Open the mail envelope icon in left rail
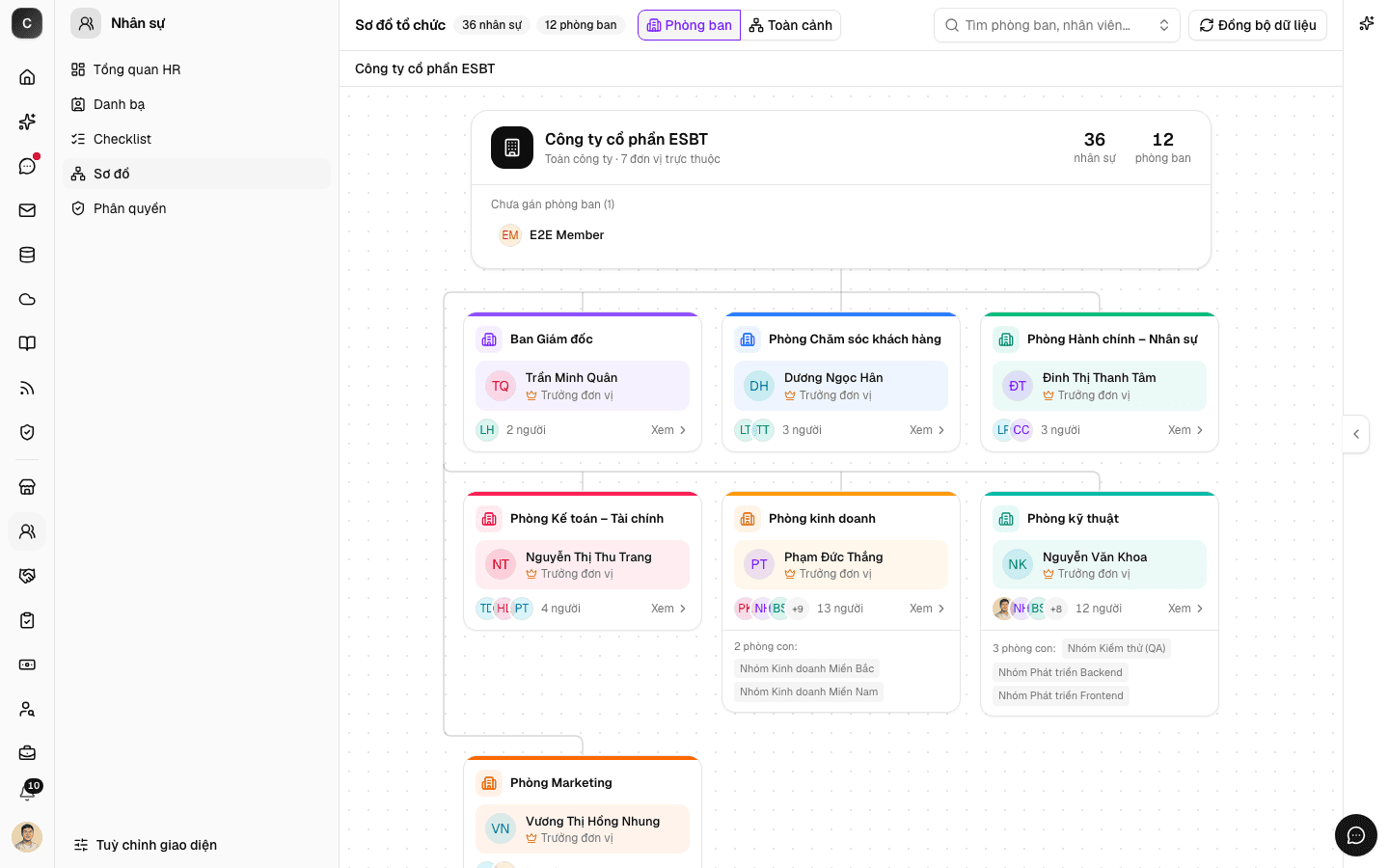The height and width of the screenshot is (868, 1389). (x=27, y=210)
